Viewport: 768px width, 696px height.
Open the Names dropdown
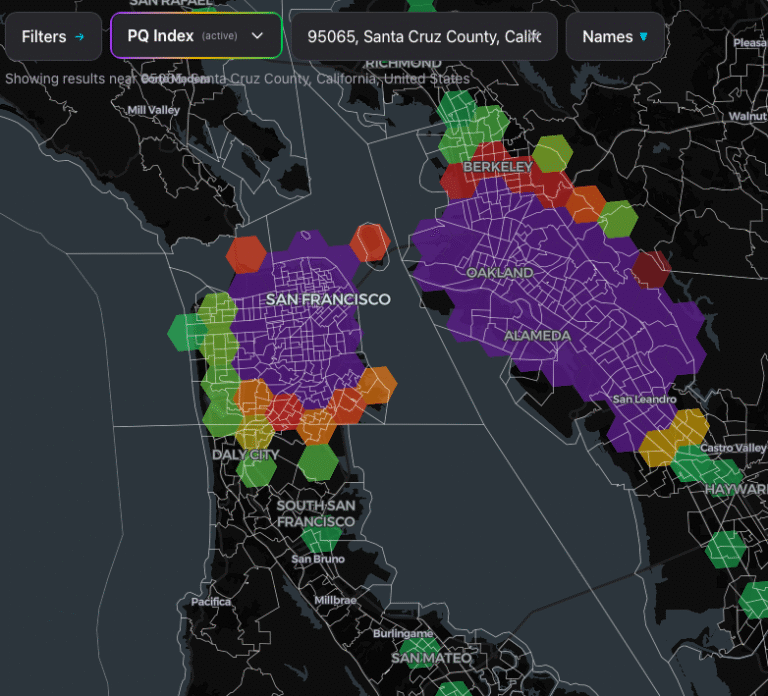pos(615,37)
